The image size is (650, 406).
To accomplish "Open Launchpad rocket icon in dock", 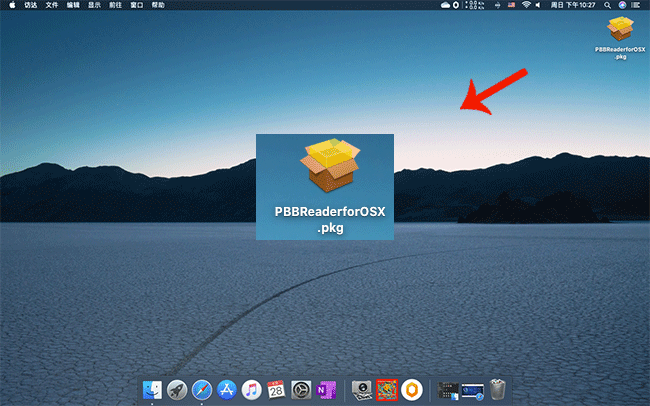I will point(177,390).
